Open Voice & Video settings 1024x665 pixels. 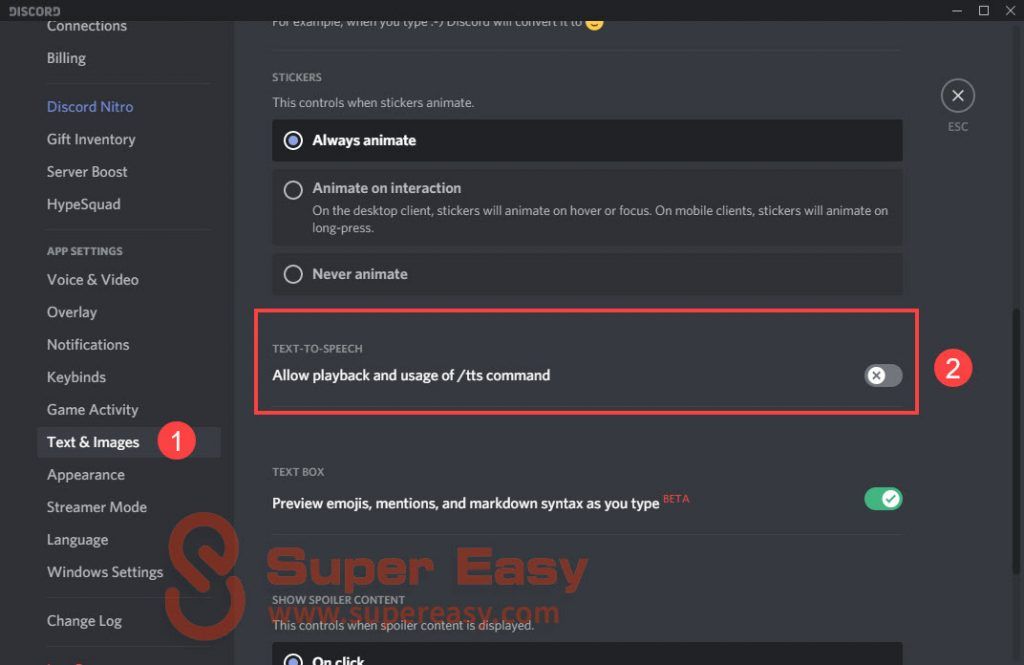pyautogui.click(x=93, y=280)
